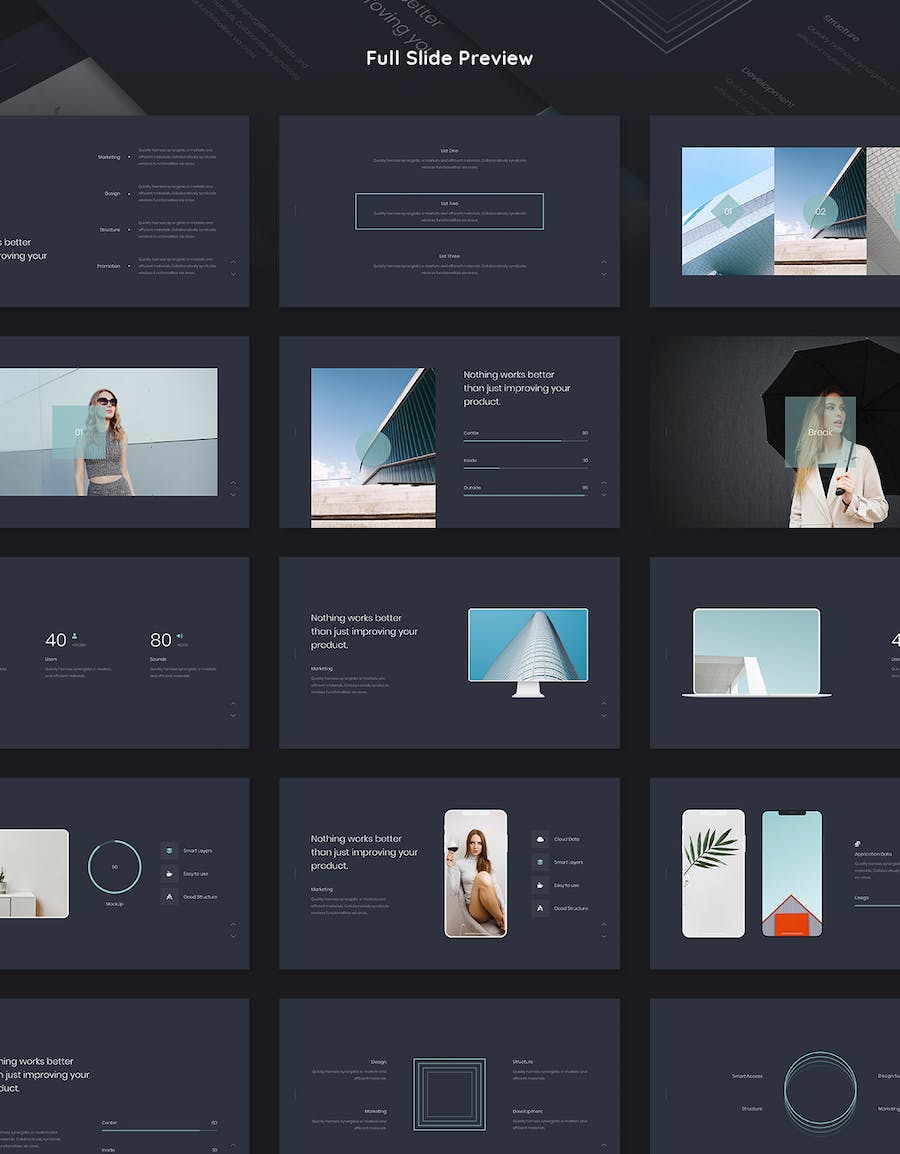This screenshot has height=1154, width=900.
Task: Click the Good Structure icon beside the phone mockup
Action: 540,908
